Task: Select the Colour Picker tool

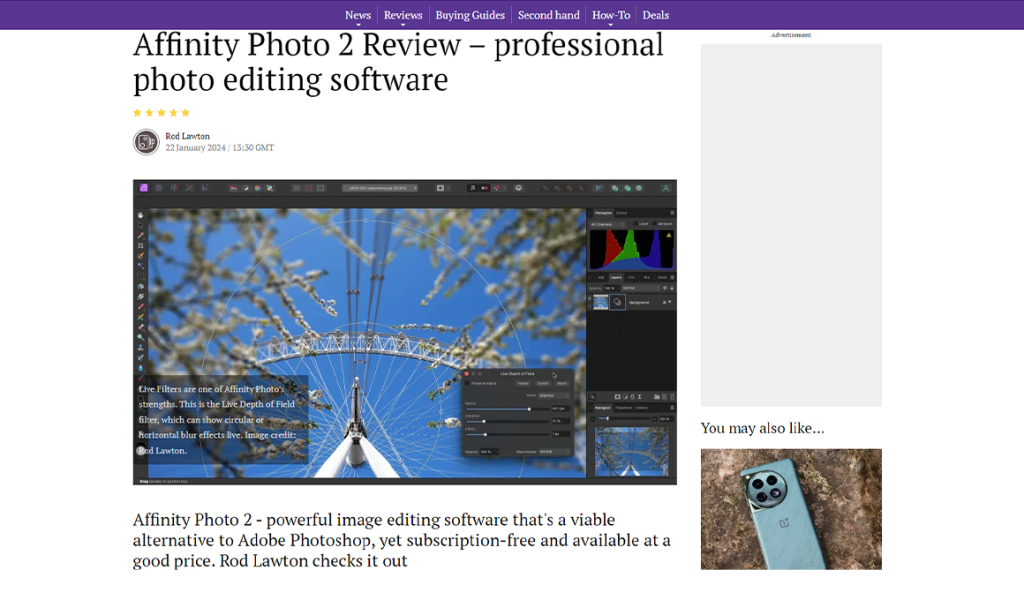Action: coord(140,236)
